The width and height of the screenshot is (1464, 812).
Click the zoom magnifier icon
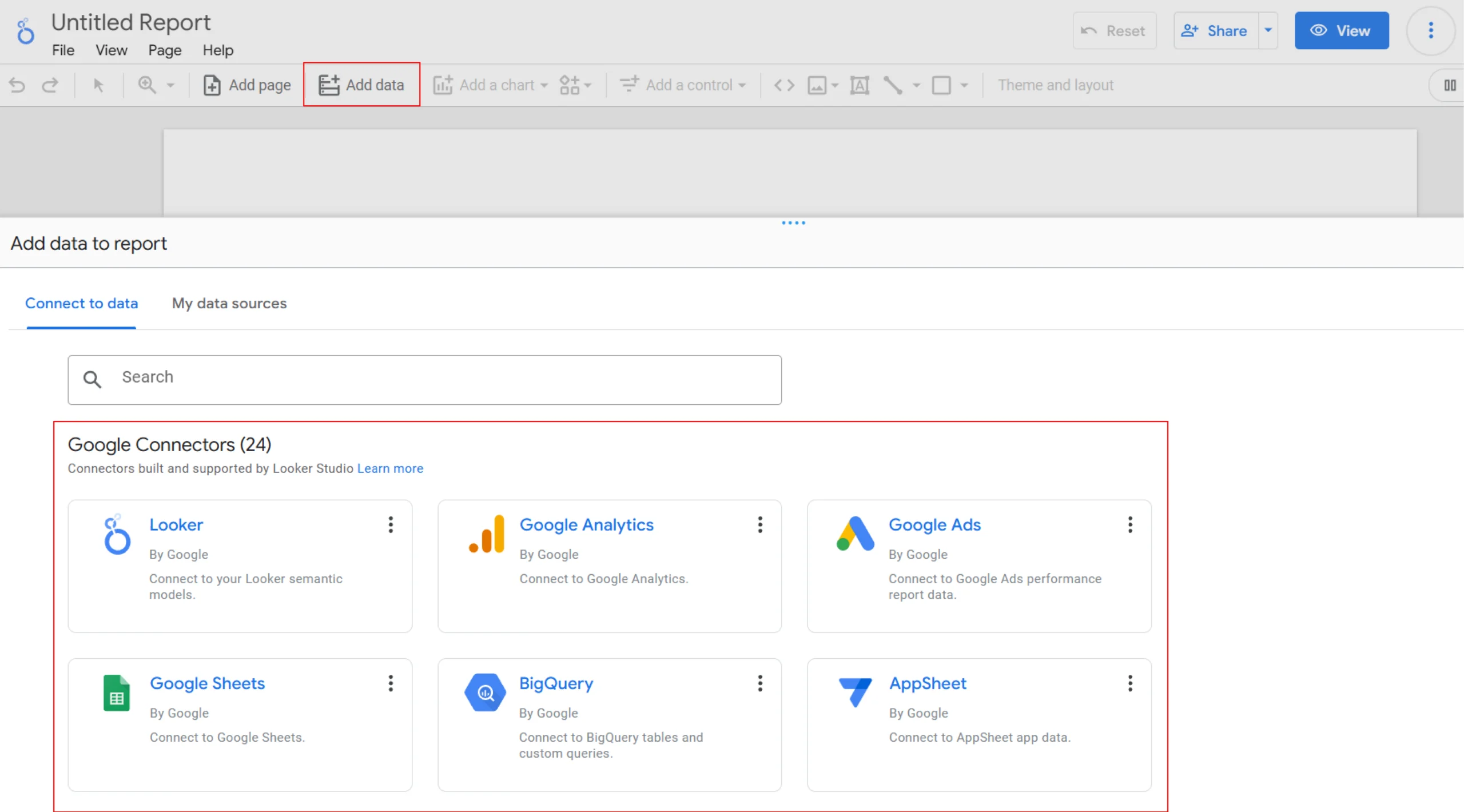point(147,85)
